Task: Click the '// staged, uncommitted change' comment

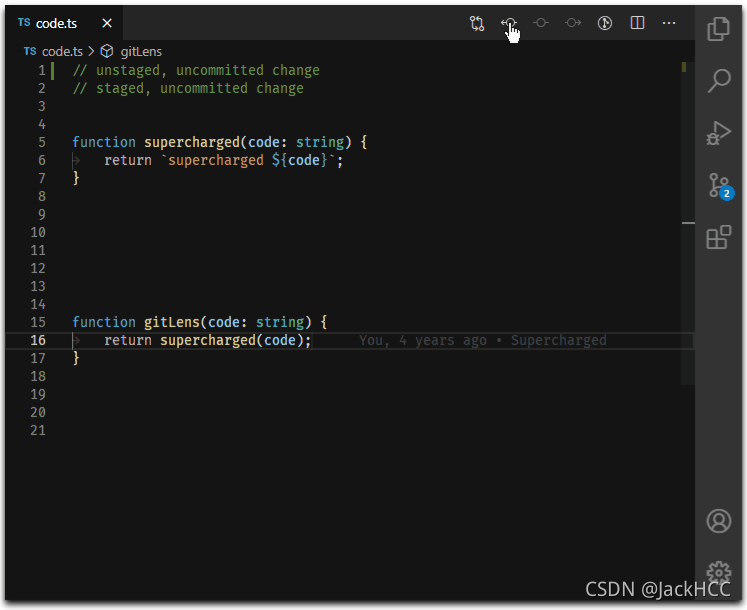Action: [x=188, y=89]
